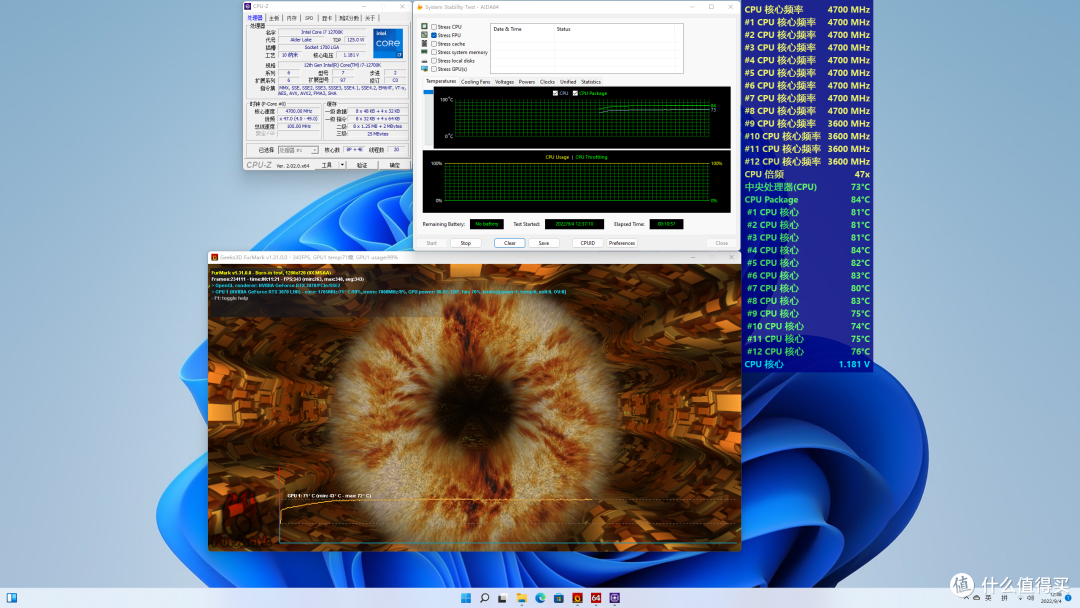This screenshot has height=608, width=1080.
Task: Stop the AIDA64 stability test
Action: (x=466, y=243)
